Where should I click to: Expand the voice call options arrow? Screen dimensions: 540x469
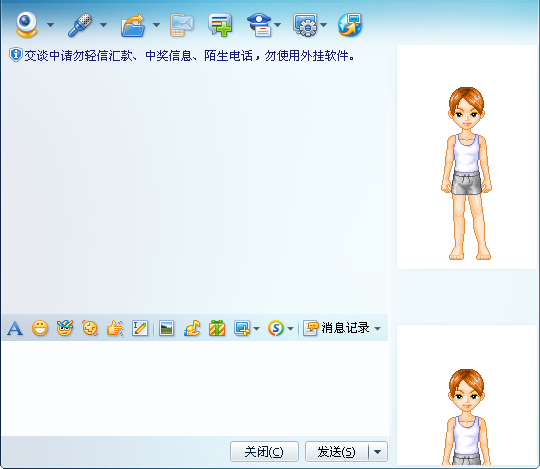point(103,25)
